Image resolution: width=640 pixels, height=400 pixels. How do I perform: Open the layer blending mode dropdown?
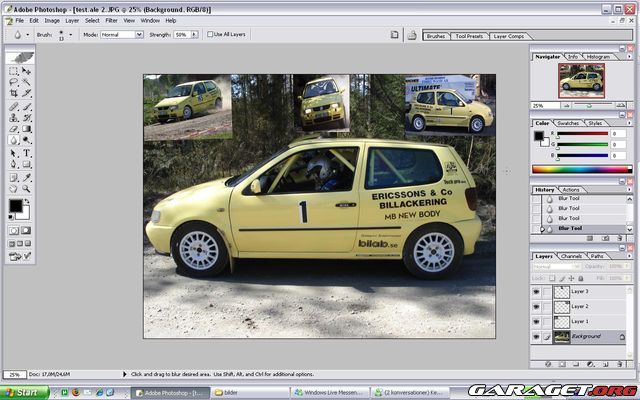coord(557,266)
